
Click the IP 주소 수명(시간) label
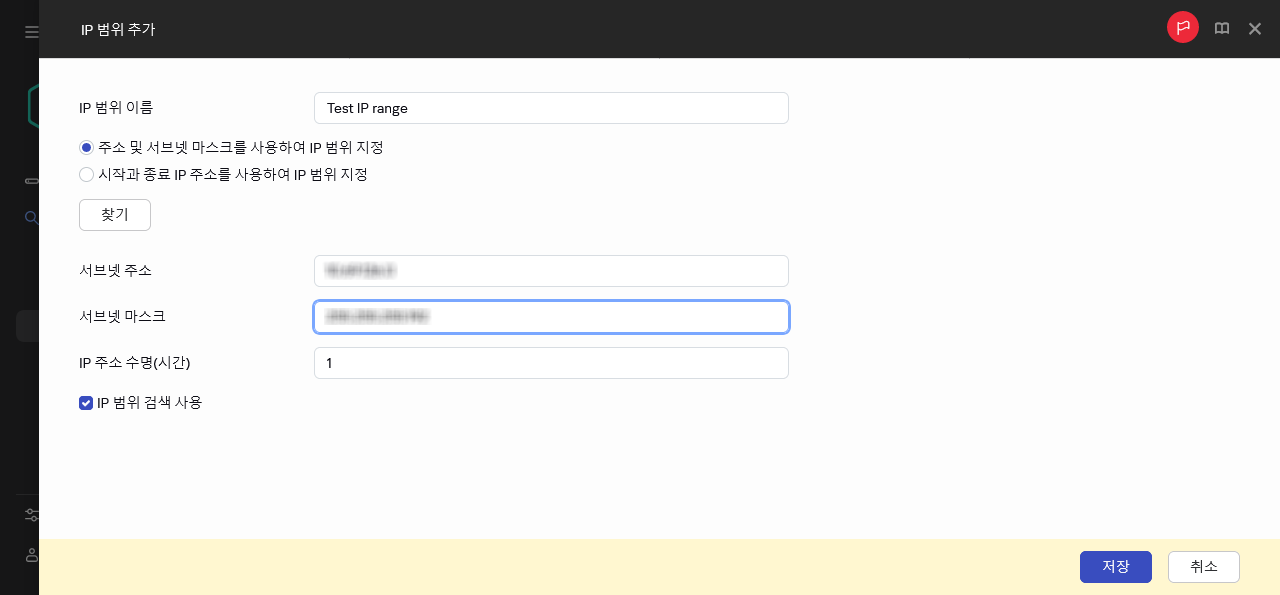(x=135, y=363)
